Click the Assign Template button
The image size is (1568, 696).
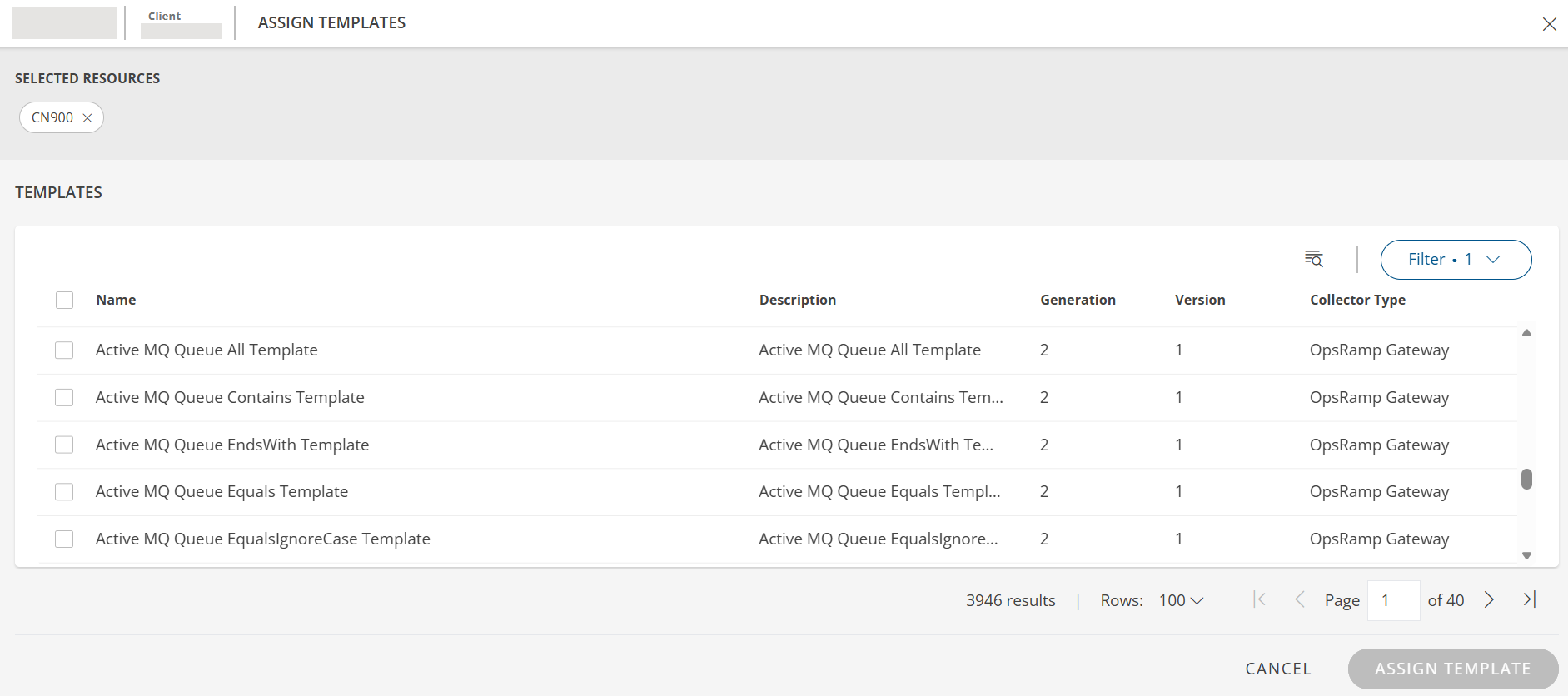click(1453, 669)
